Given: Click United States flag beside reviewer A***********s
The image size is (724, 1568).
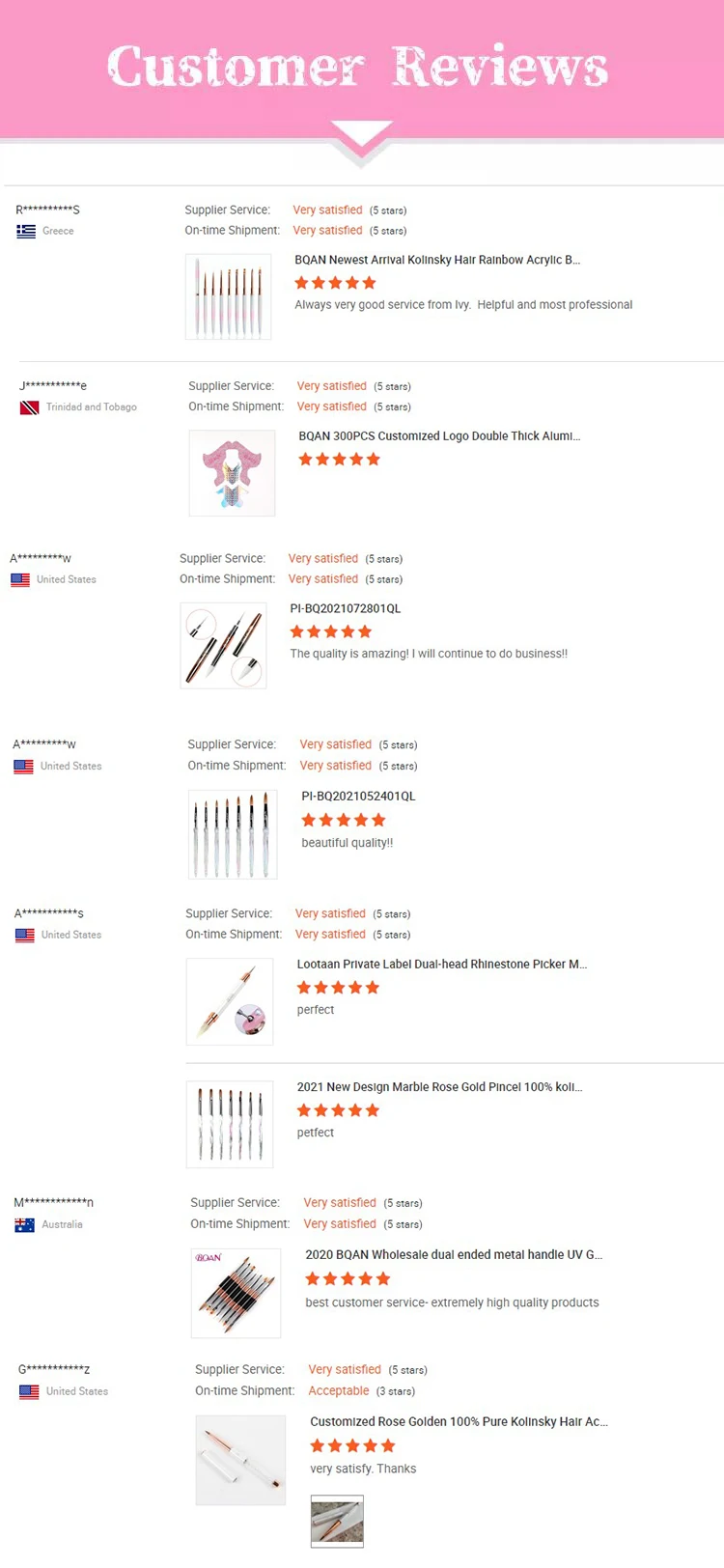Looking at the screenshot, I should [24, 935].
